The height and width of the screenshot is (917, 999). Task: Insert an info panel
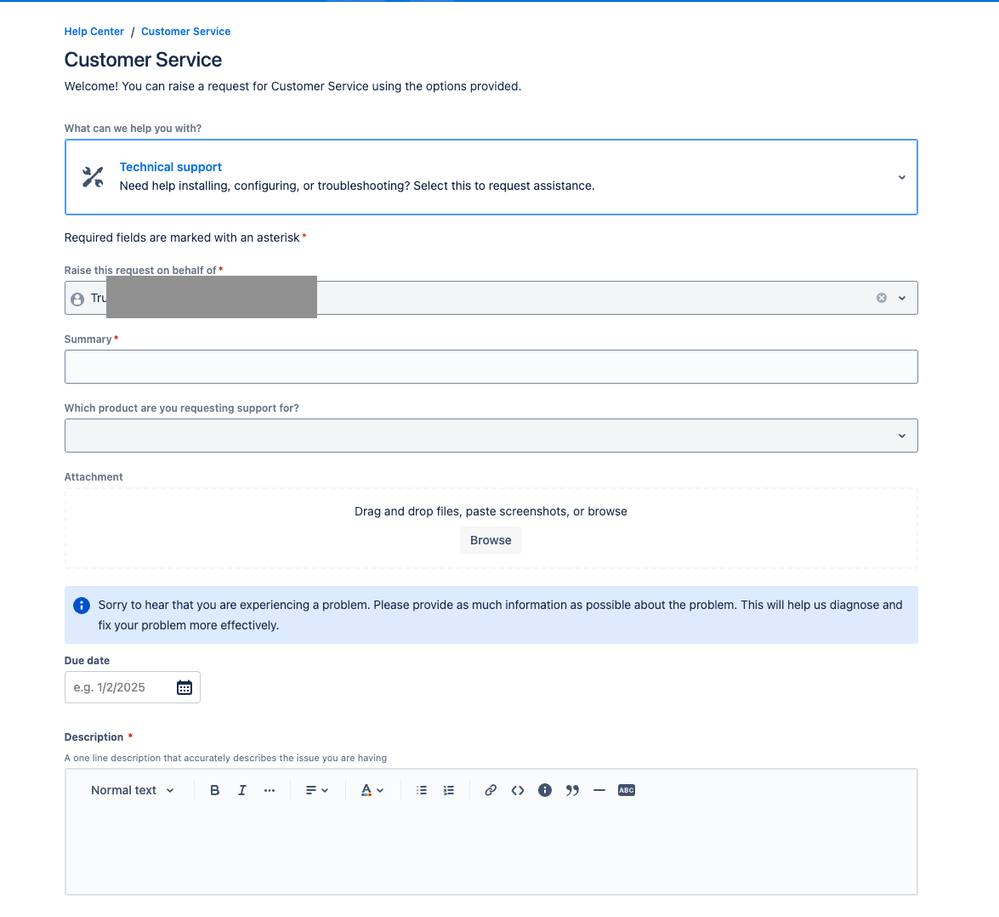pyautogui.click(x=545, y=790)
